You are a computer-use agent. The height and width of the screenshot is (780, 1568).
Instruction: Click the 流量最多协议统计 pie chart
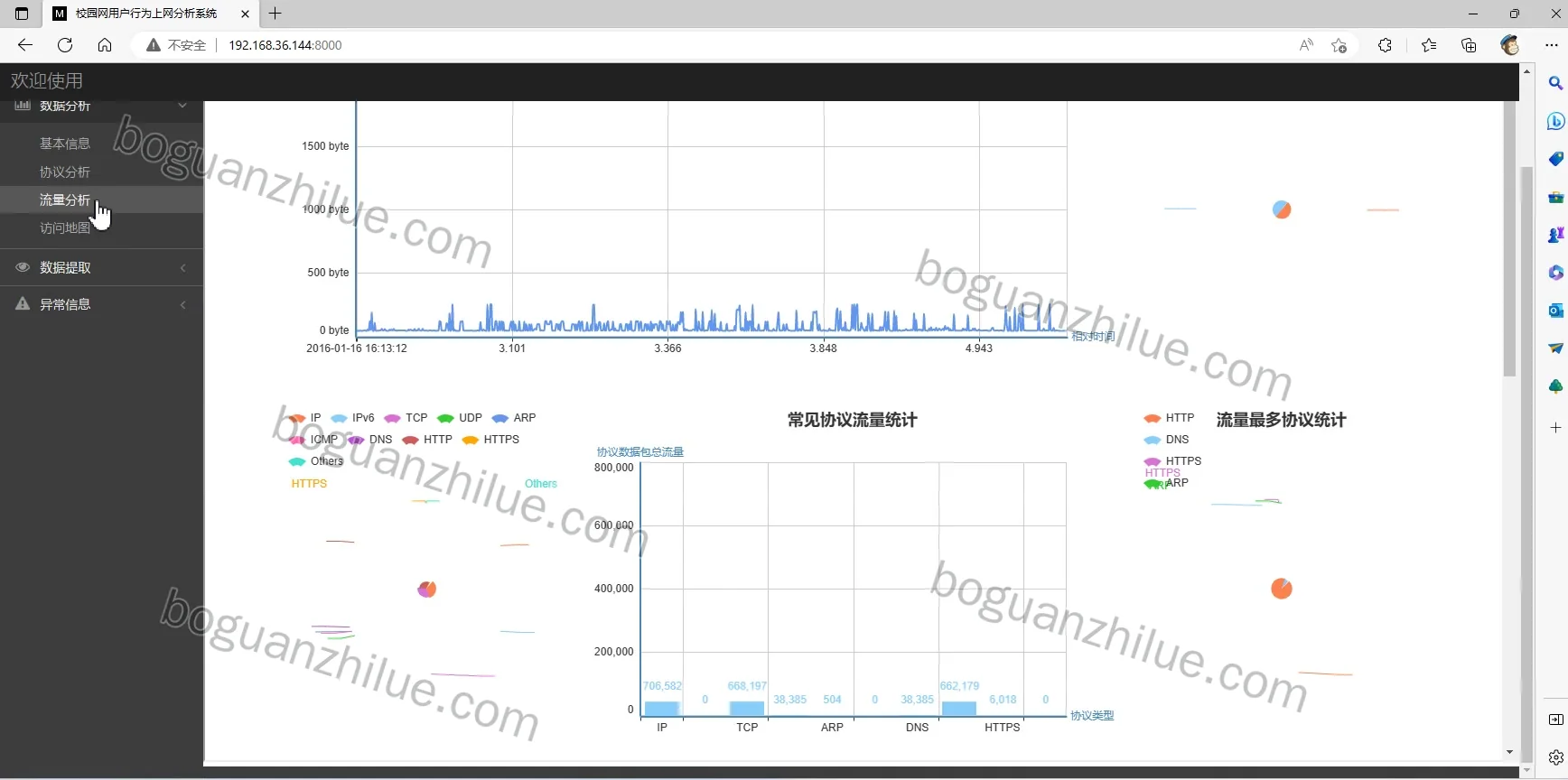pos(1282,589)
